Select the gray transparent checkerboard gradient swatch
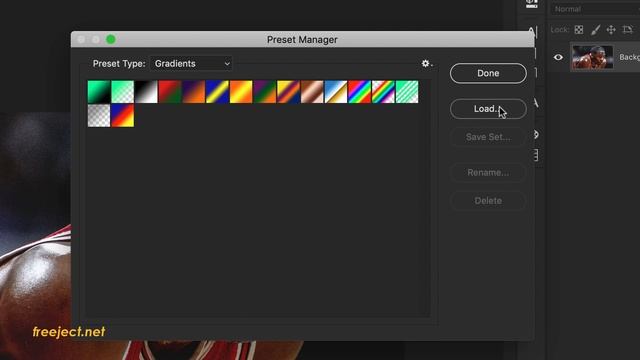The height and width of the screenshot is (360, 640). [x=99, y=116]
